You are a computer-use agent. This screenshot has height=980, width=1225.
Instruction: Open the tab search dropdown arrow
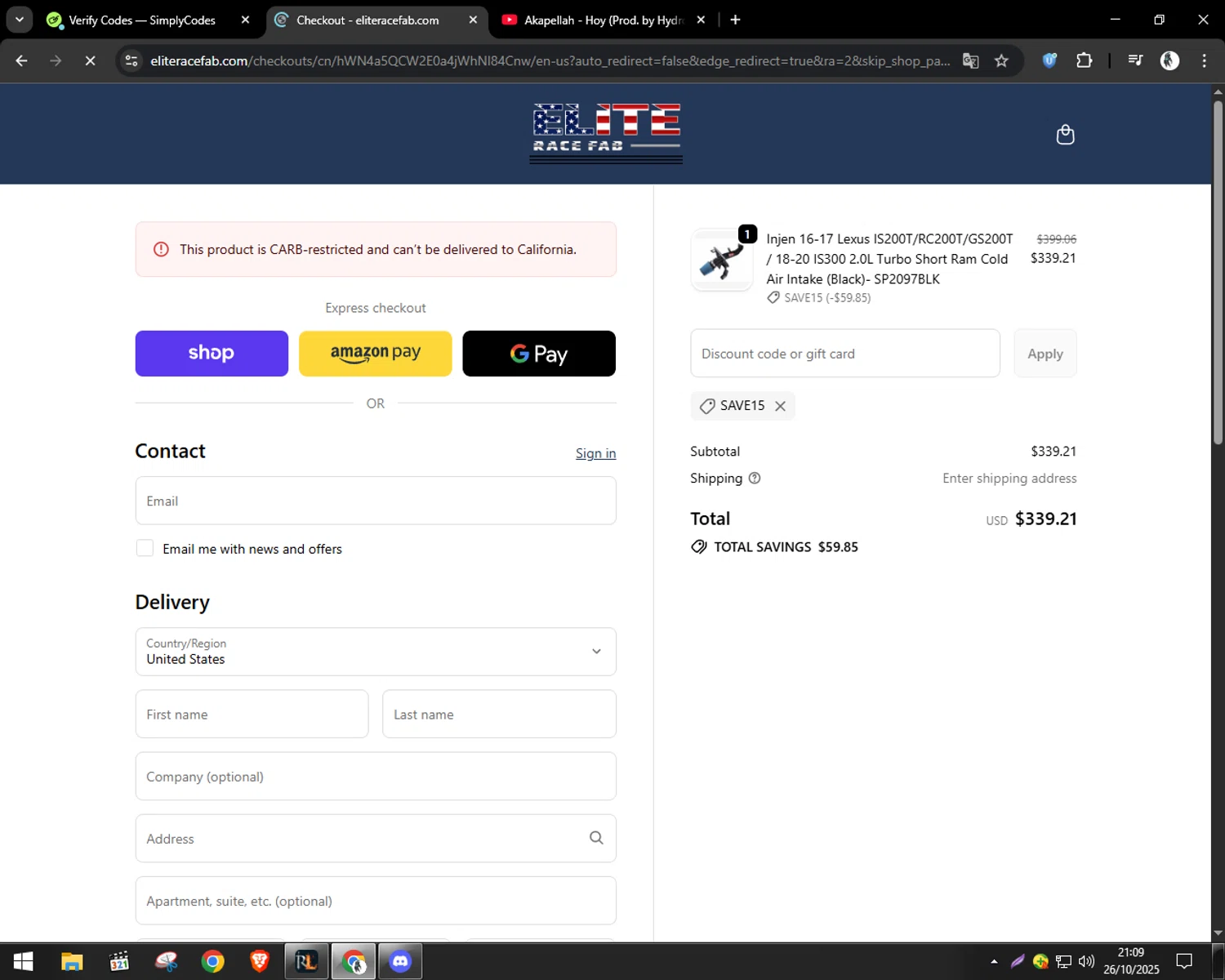coord(20,20)
